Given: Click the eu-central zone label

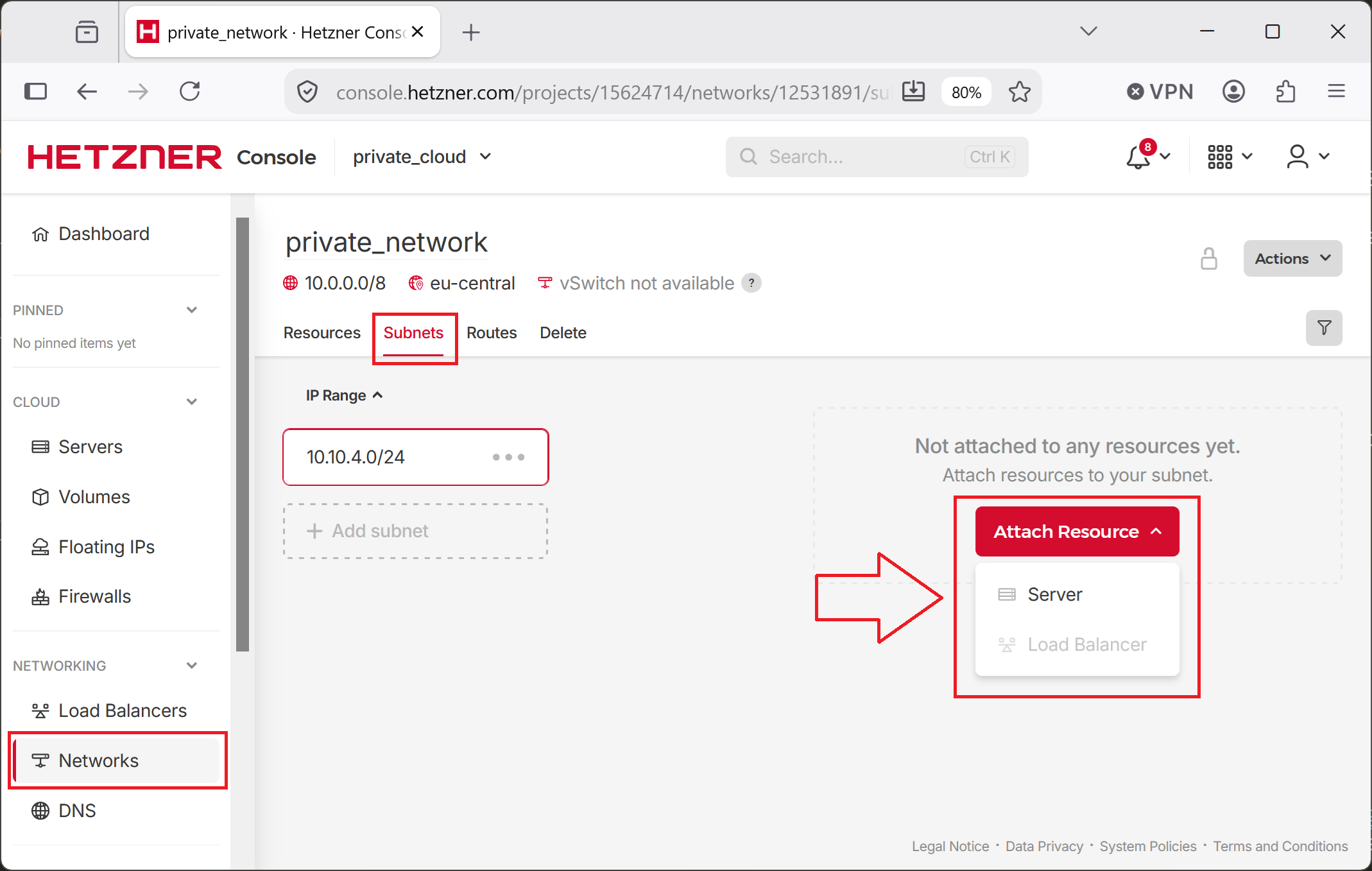Looking at the screenshot, I should tap(472, 283).
